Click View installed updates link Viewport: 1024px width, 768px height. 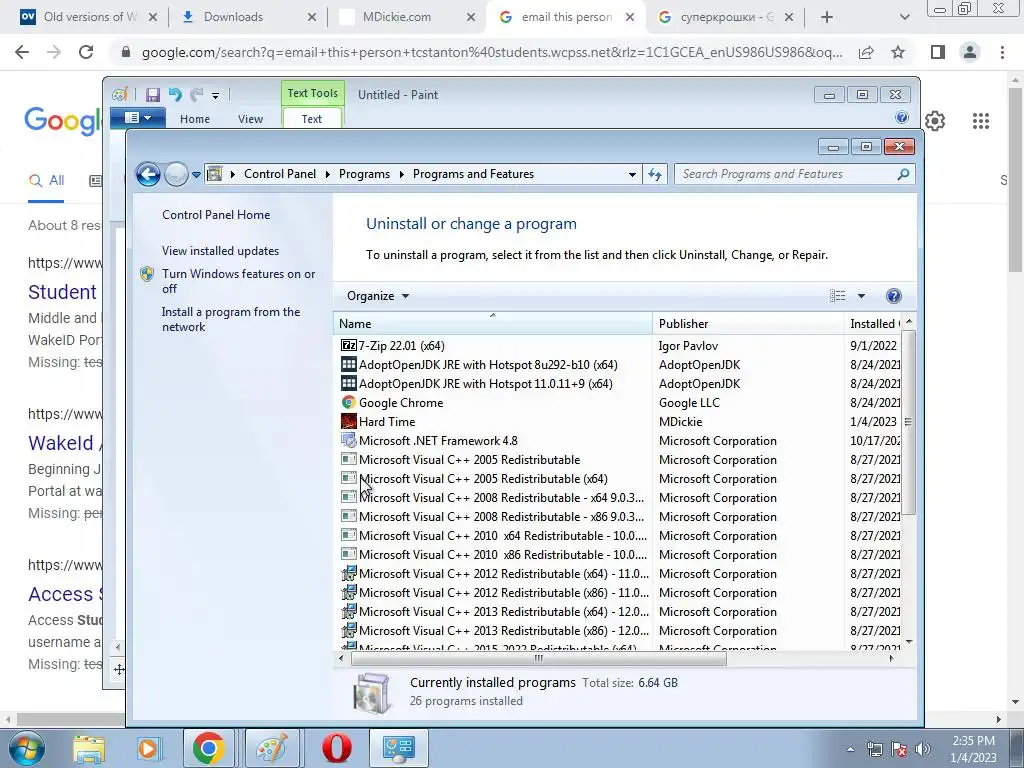coord(220,251)
